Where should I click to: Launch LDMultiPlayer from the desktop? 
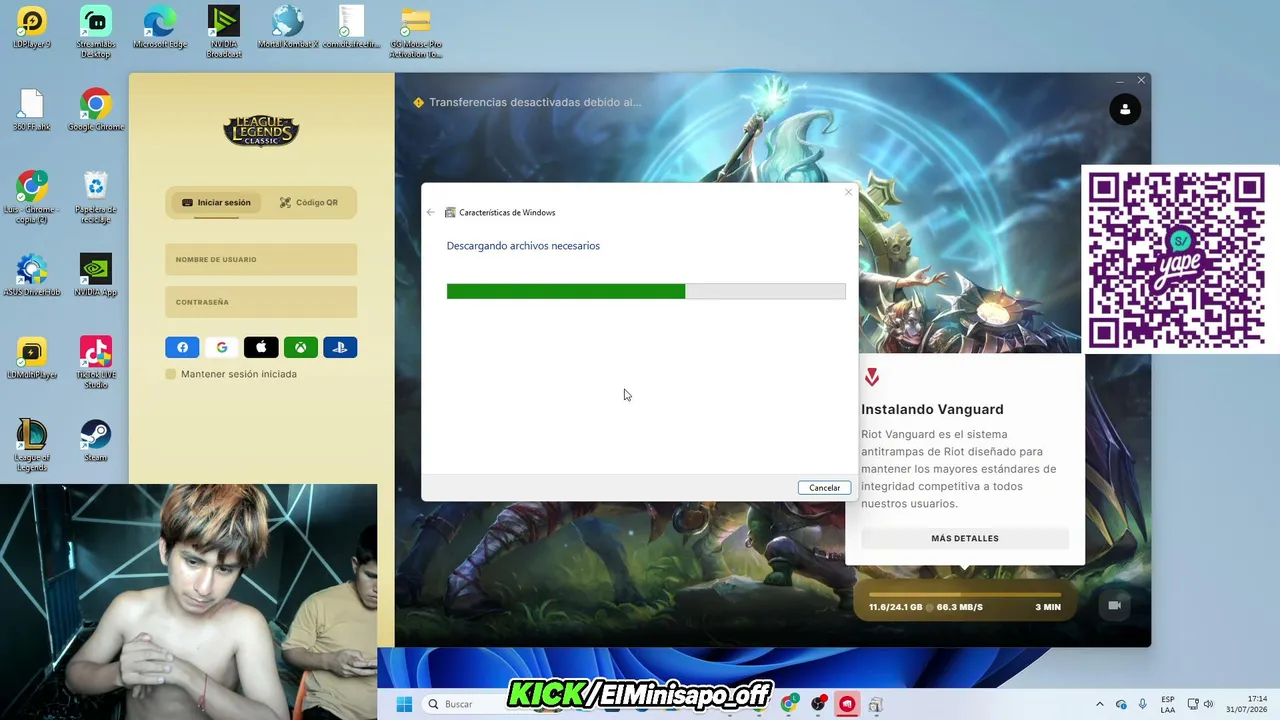coord(32,358)
